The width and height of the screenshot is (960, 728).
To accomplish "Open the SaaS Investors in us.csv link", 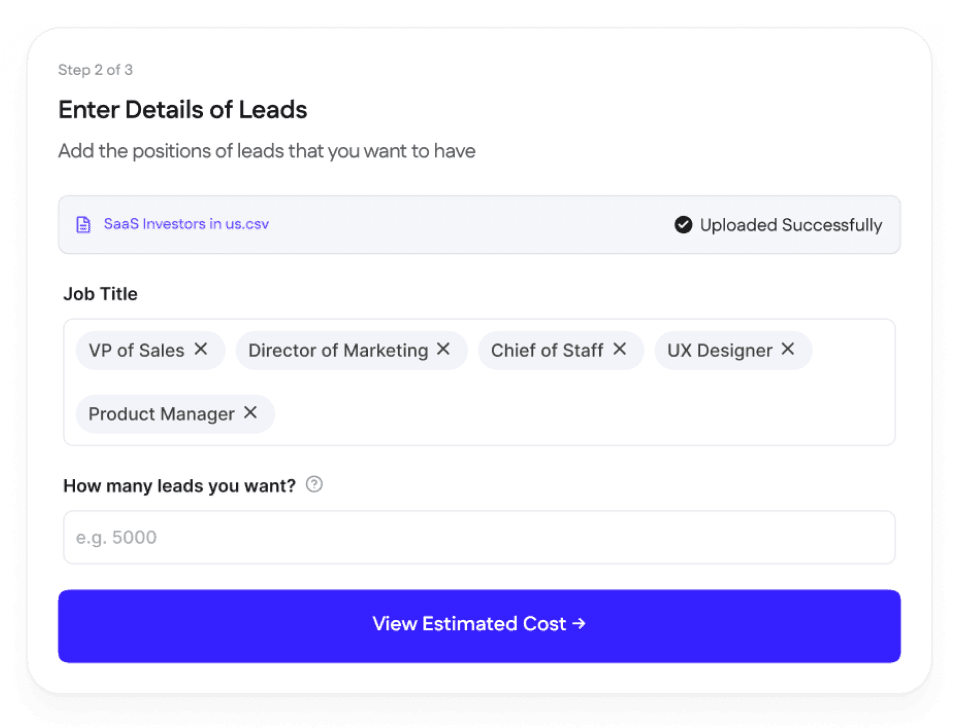I will pos(186,224).
